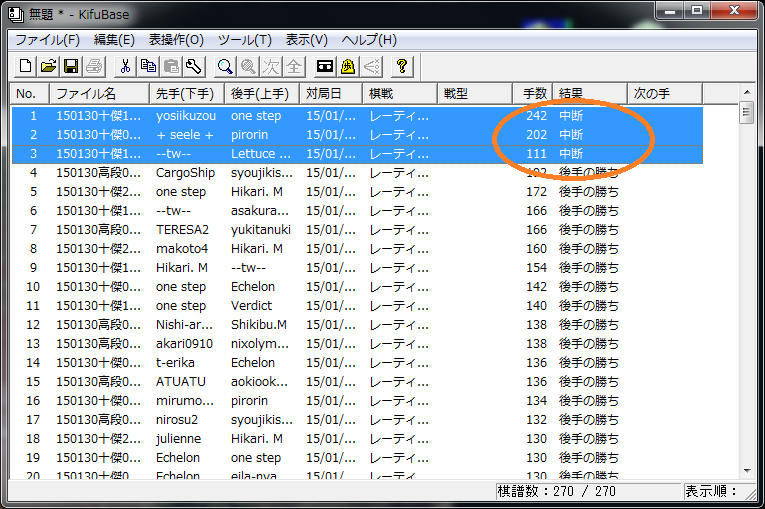Sort by the 結果 column header
This screenshot has height=509, width=765.
[x=590, y=93]
